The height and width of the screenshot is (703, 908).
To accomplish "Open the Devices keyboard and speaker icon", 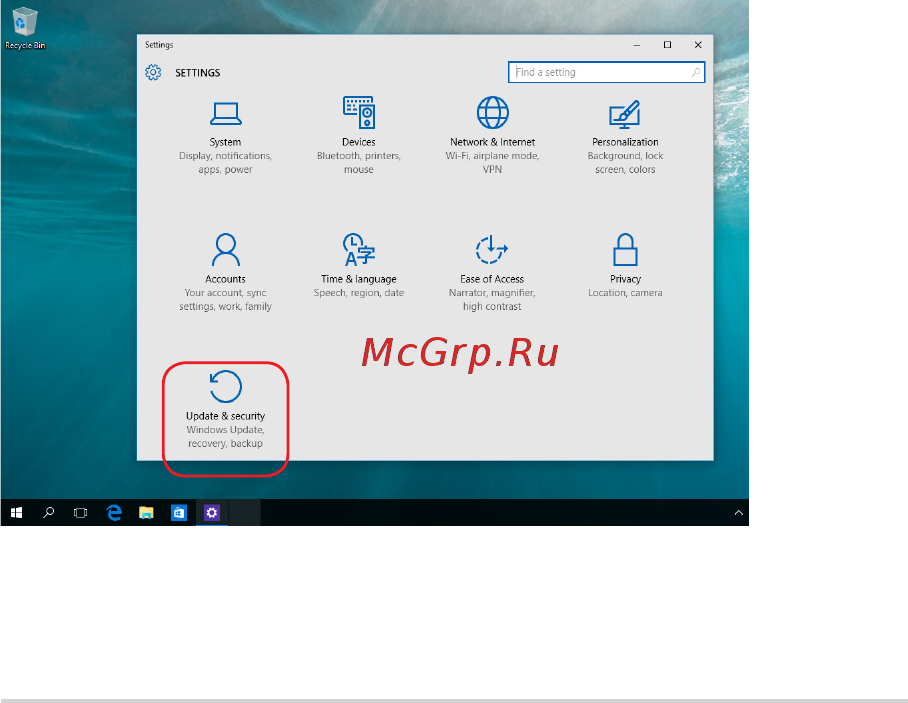I will pos(358,112).
